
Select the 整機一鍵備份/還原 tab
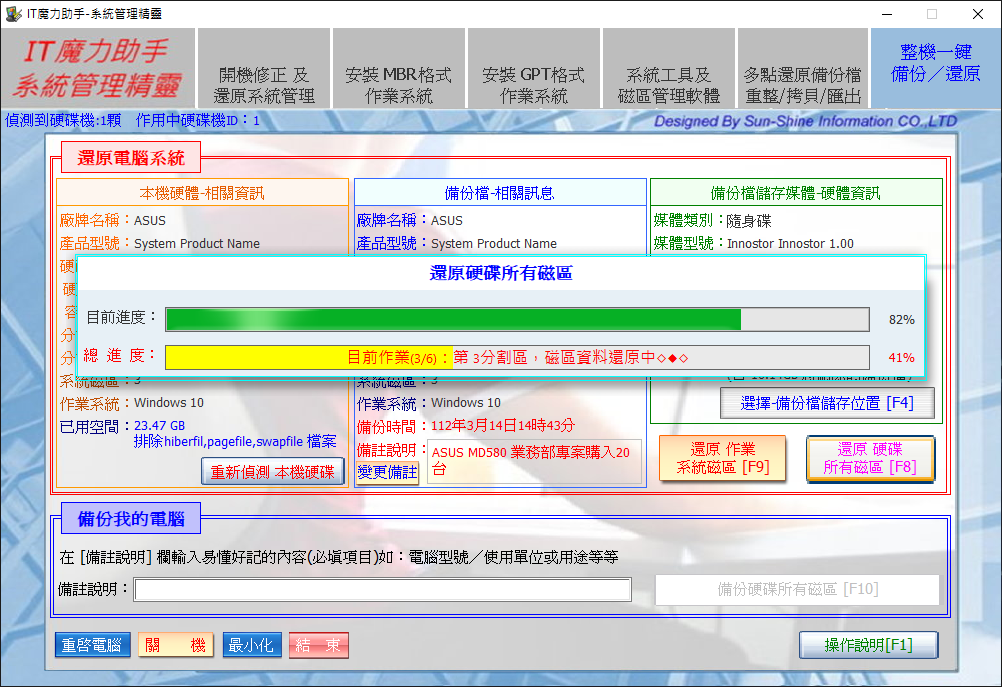click(935, 64)
